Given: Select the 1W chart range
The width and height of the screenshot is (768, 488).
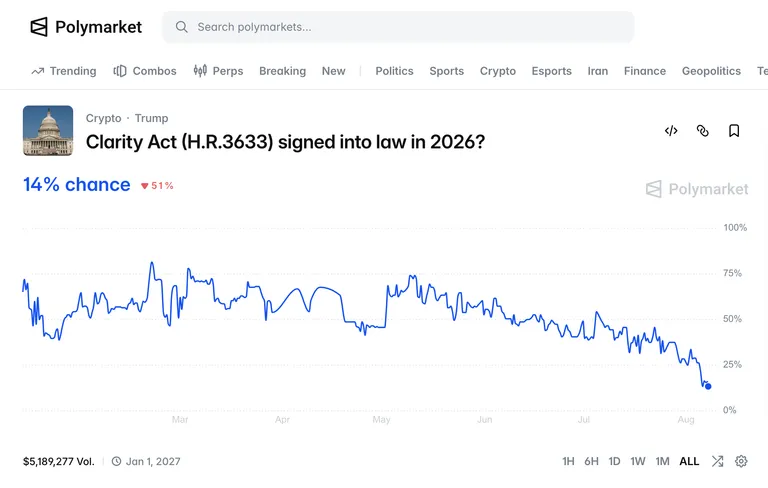Looking at the screenshot, I should click(638, 461).
